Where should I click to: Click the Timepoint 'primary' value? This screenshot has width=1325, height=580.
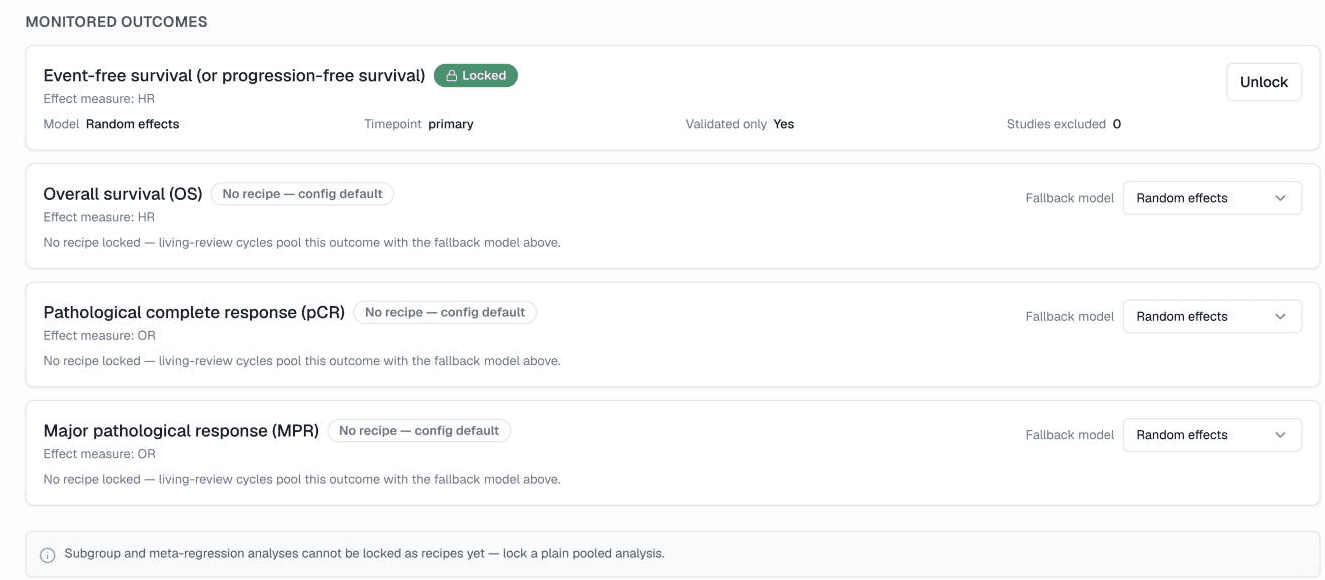click(451, 124)
